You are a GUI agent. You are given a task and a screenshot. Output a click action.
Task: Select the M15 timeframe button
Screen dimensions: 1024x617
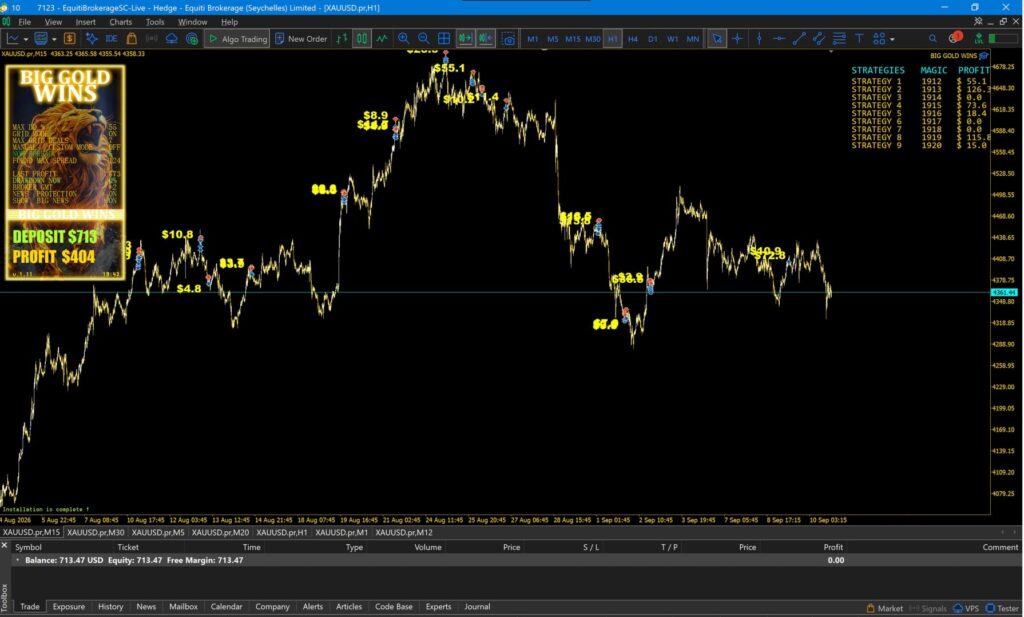pyautogui.click(x=573, y=39)
